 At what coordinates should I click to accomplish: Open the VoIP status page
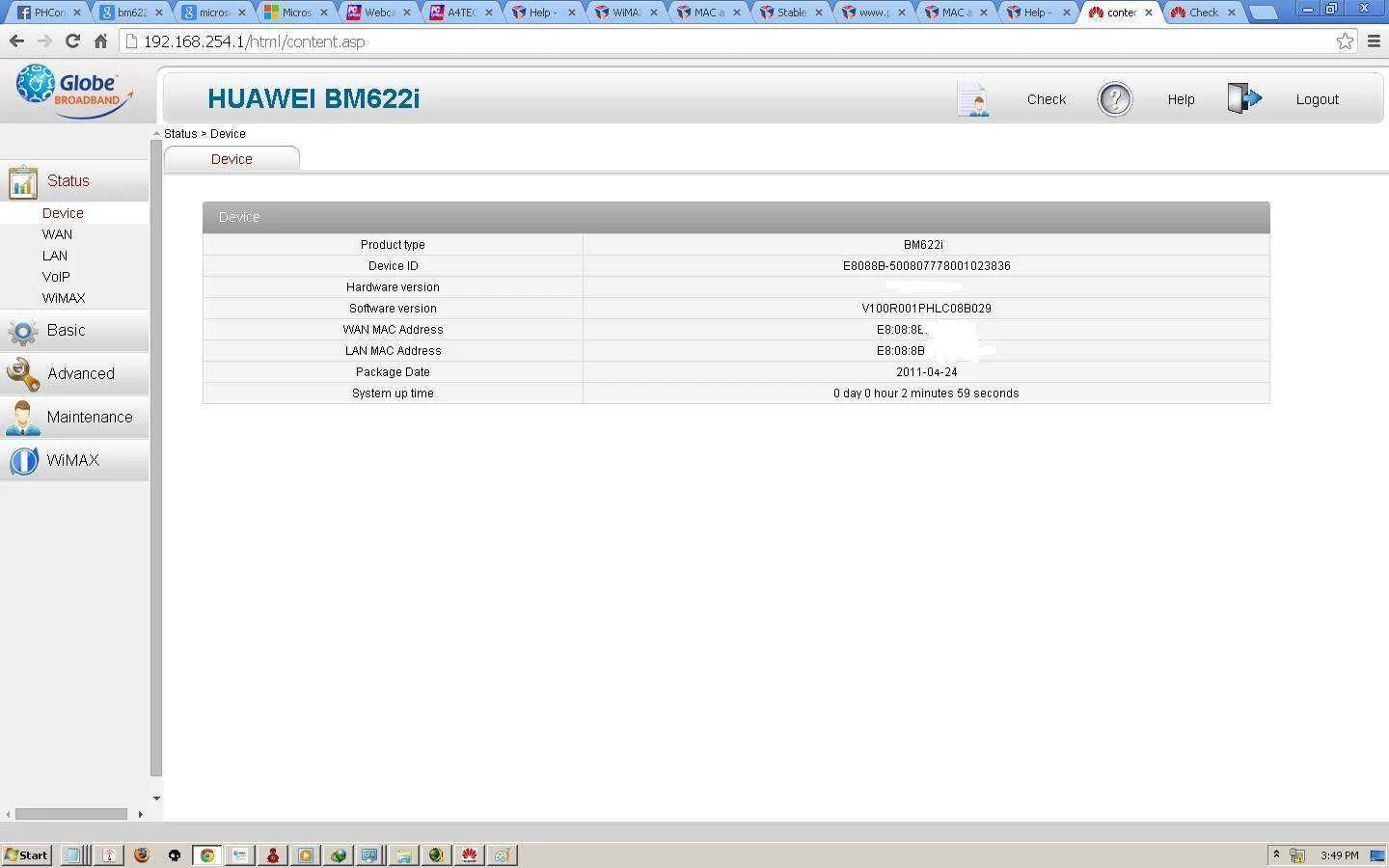(x=56, y=277)
